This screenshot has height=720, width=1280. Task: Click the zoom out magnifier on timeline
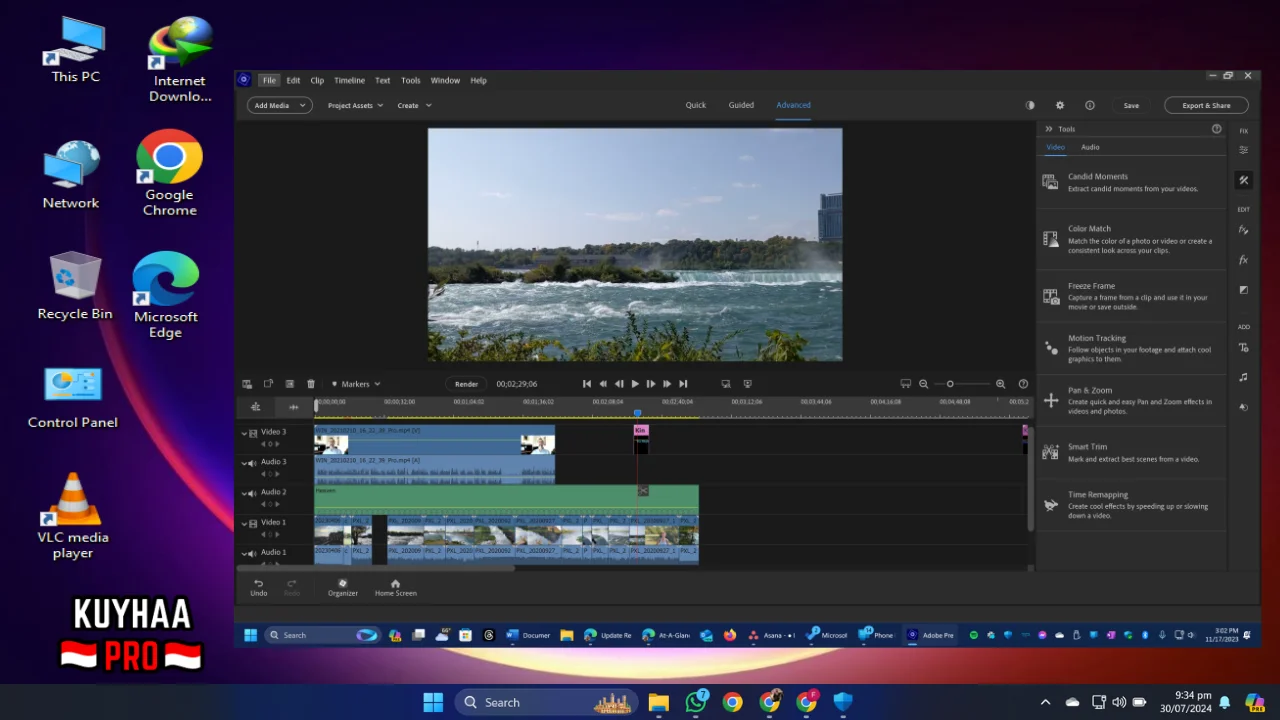pyautogui.click(x=924, y=384)
